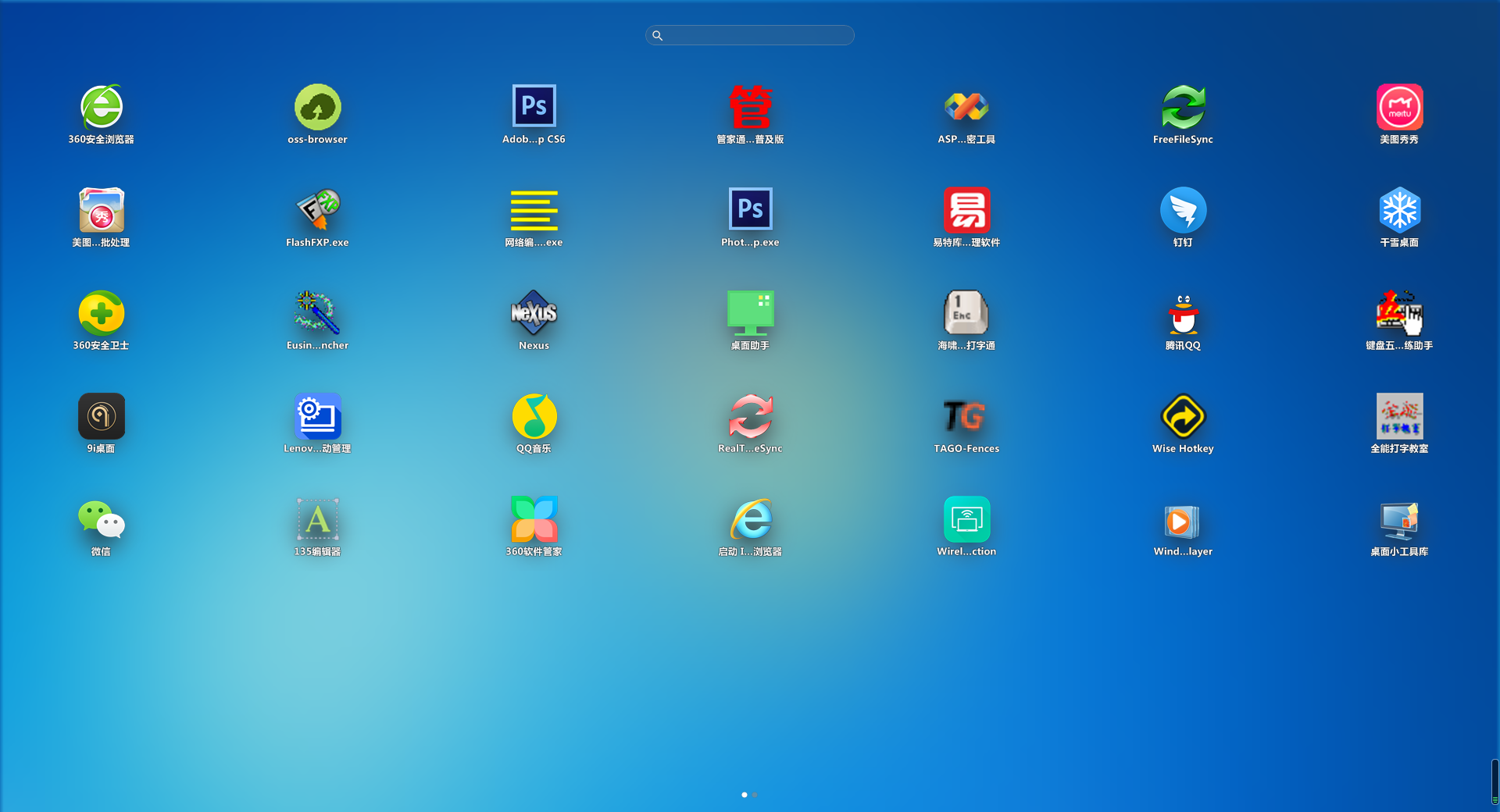Open the 360安全浏览器 app icon
The height and width of the screenshot is (812, 1500).
pos(102,107)
